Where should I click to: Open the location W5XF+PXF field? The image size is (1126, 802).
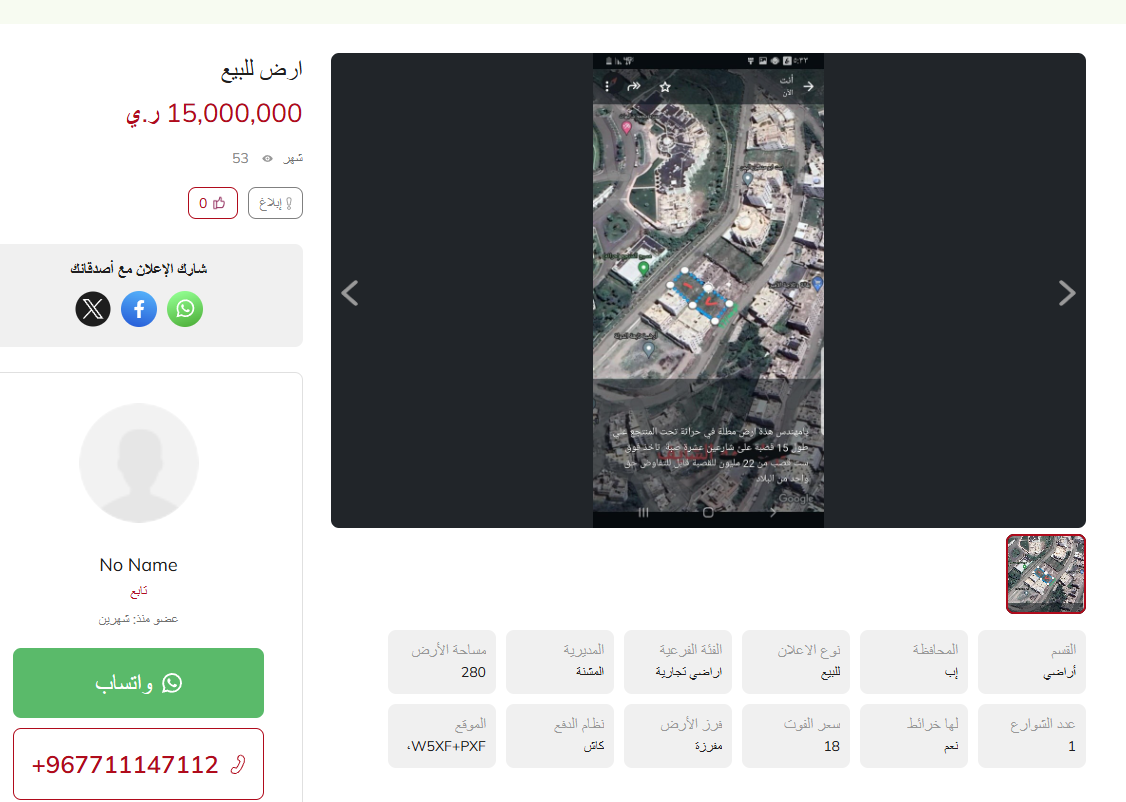pyautogui.click(x=442, y=736)
